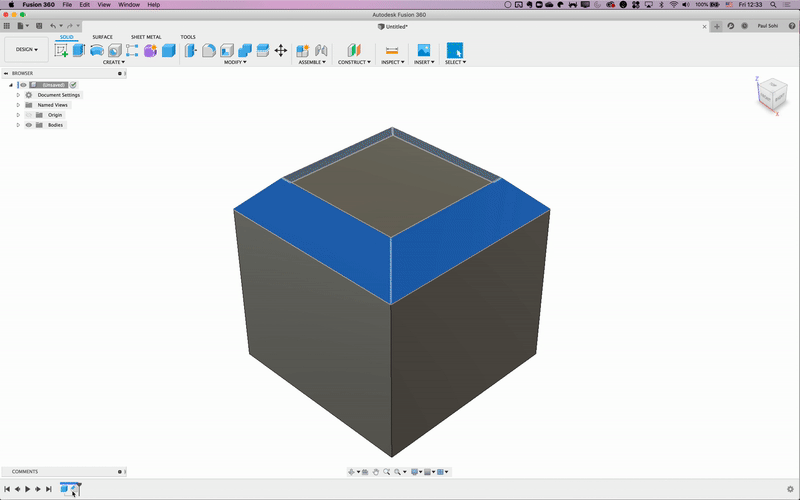This screenshot has height=500, width=800.
Task: Toggle visibility eye of the Origin folder
Action: click(x=28, y=115)
